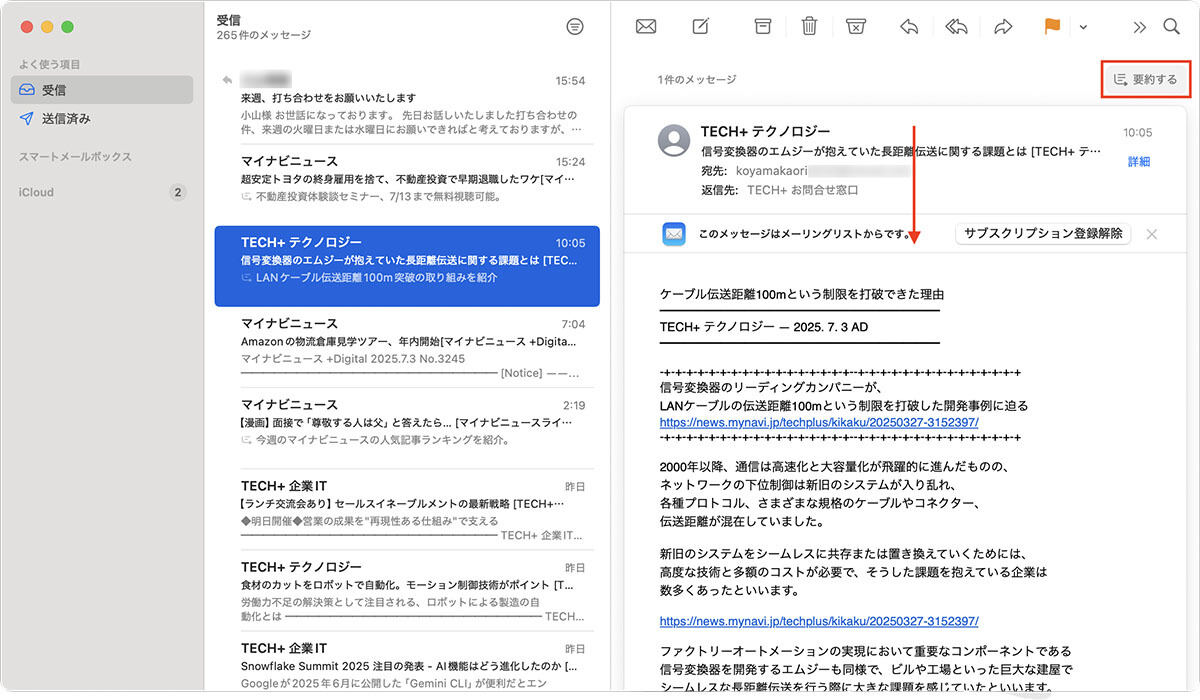Open the 15:54 meeting request email
Viewport: 1200px width, 700px height.
tap(407, 104)
